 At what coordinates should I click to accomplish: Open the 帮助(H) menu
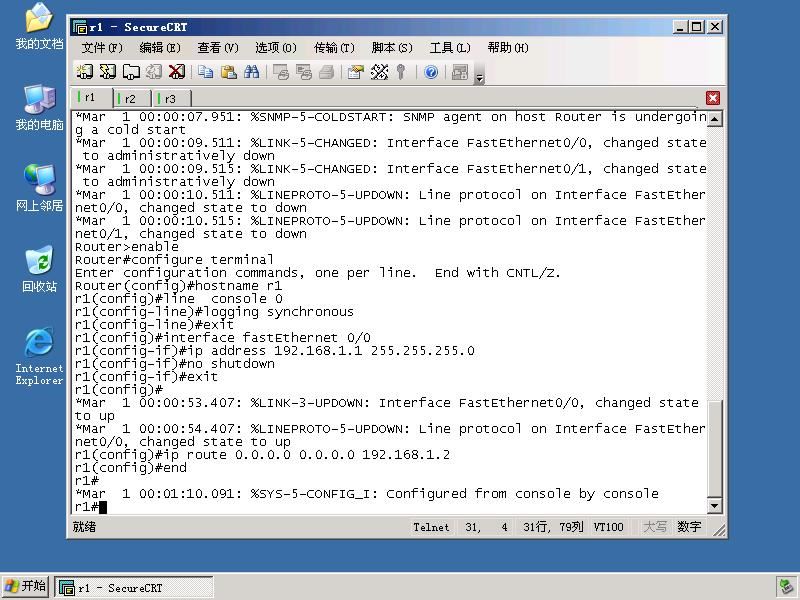point(508,48)
